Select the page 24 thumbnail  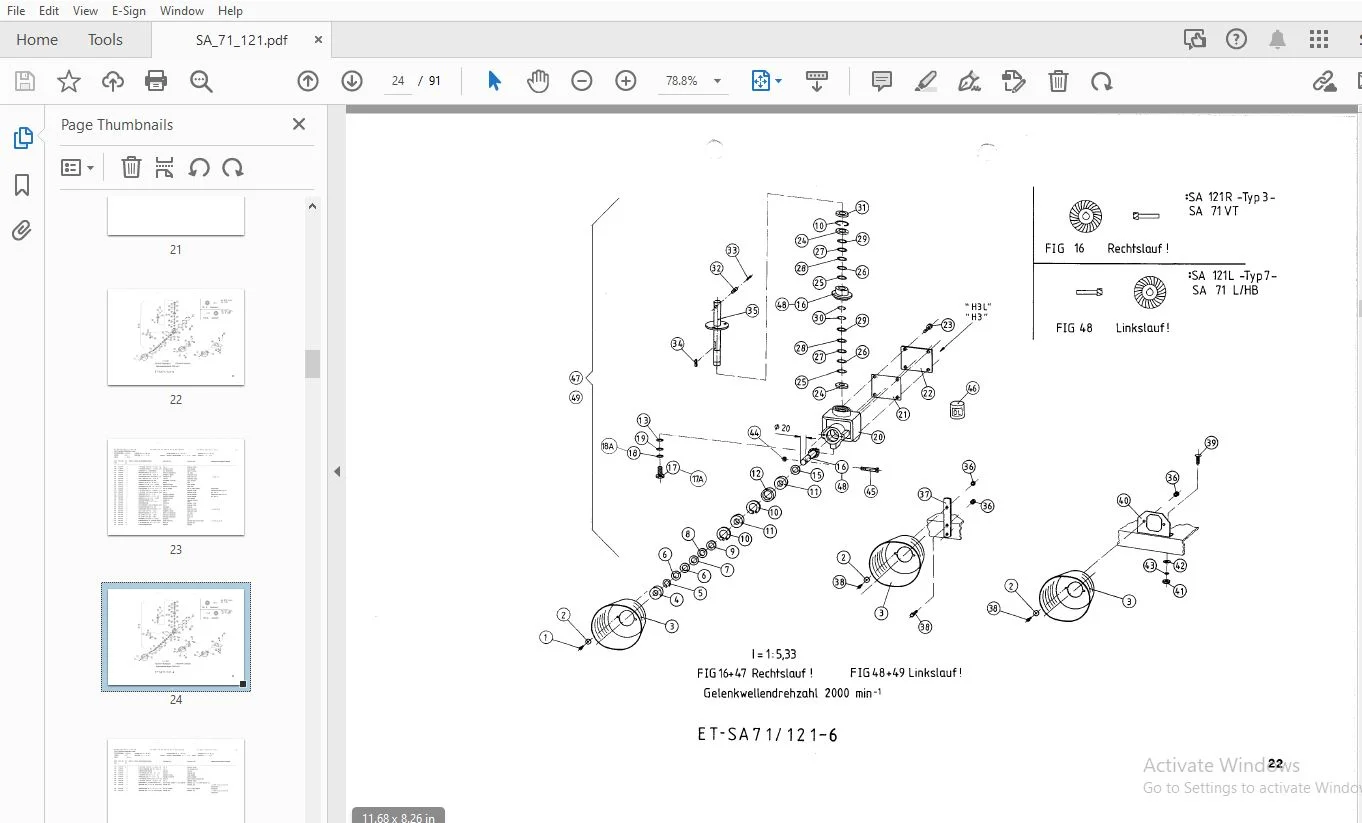pos(176,637)
